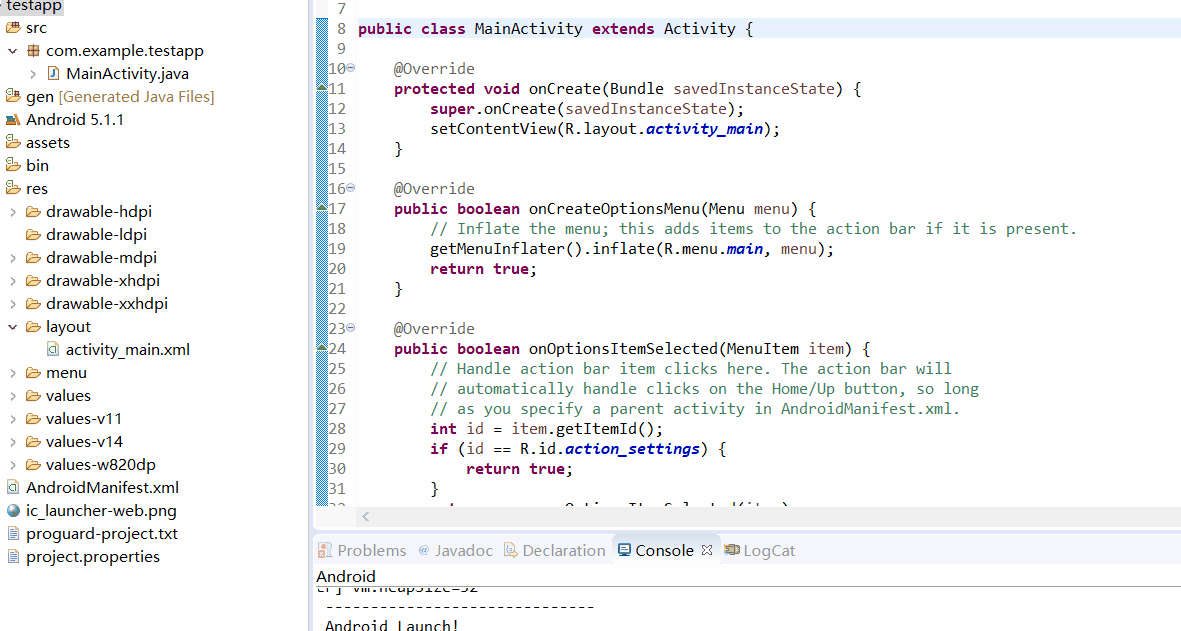Fold onOptionsItemSelected method at line 23
This screenshot has width=1181, height=631.
350,328
